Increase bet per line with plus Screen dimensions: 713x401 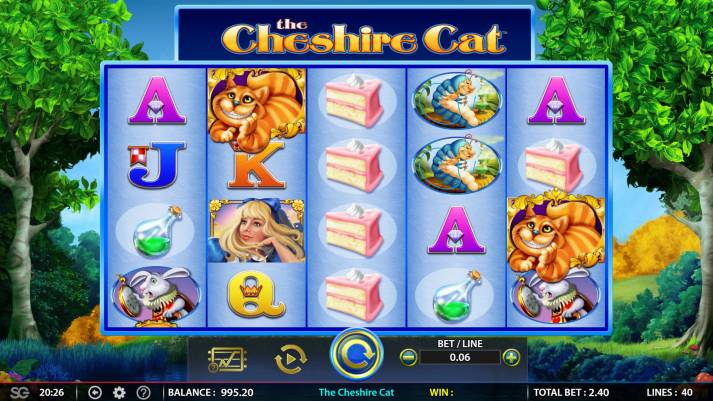(x=511, y=357)
